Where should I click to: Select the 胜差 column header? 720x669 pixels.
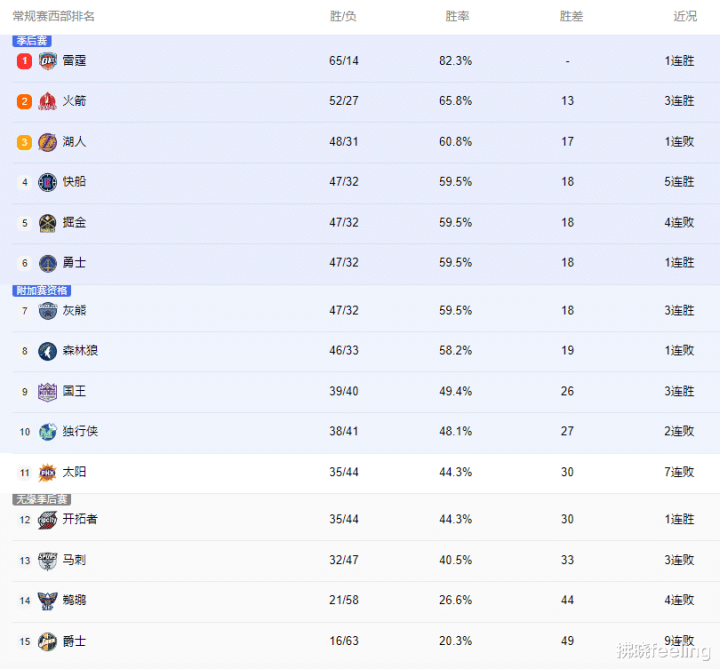tap(571, 17)
